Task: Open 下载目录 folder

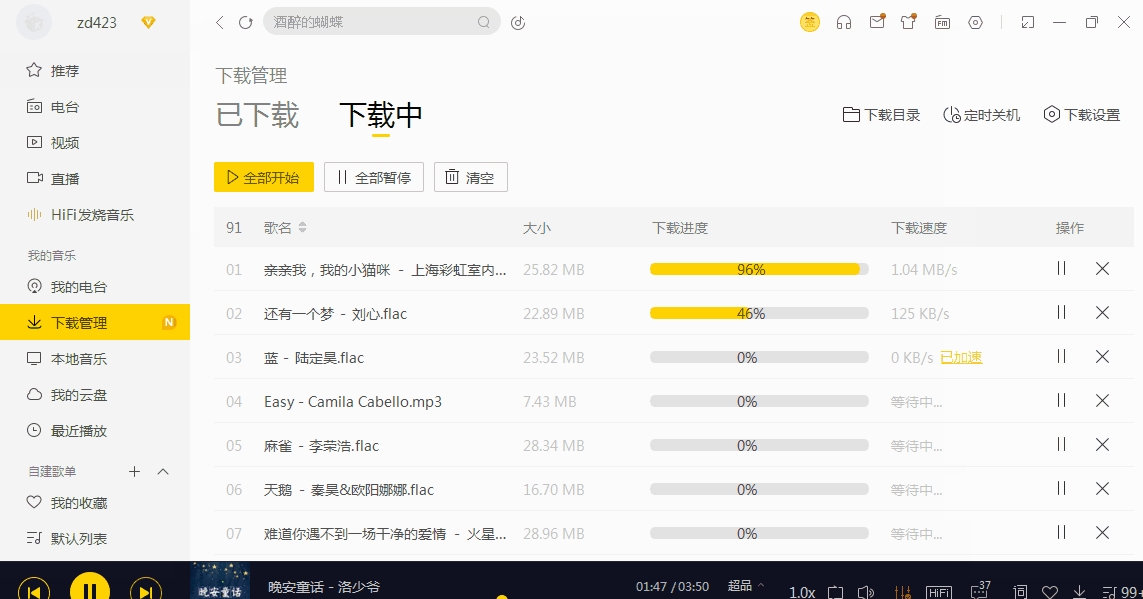Action: (x=881, y=115)
